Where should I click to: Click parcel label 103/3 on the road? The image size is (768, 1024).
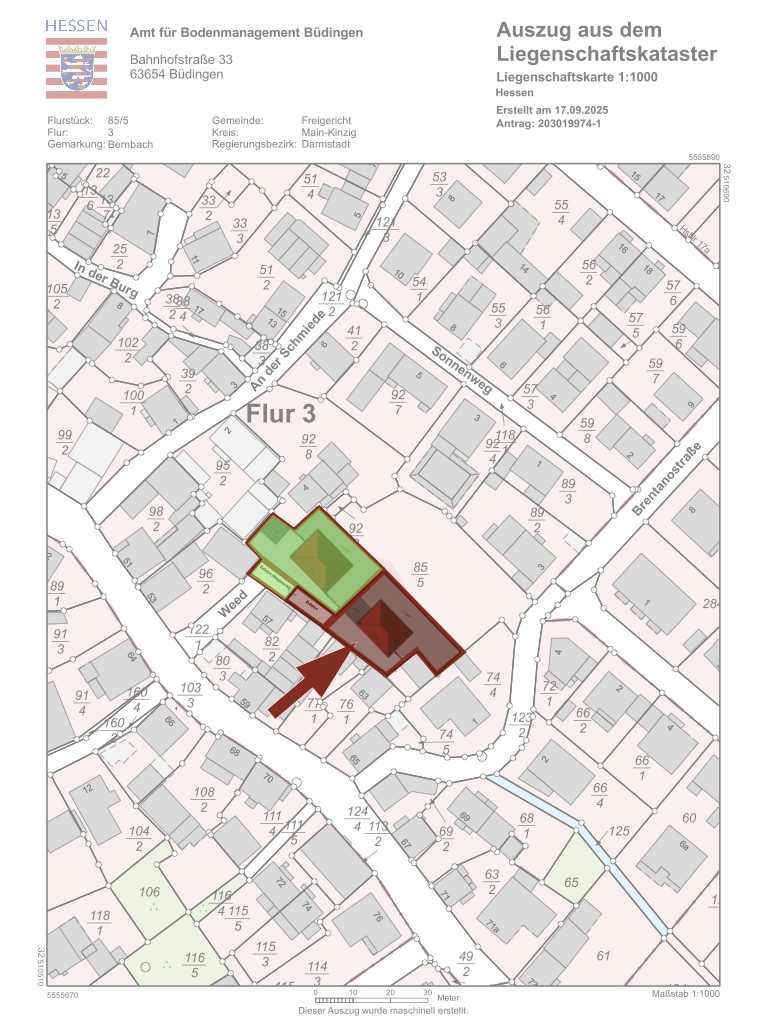[191, 694]
